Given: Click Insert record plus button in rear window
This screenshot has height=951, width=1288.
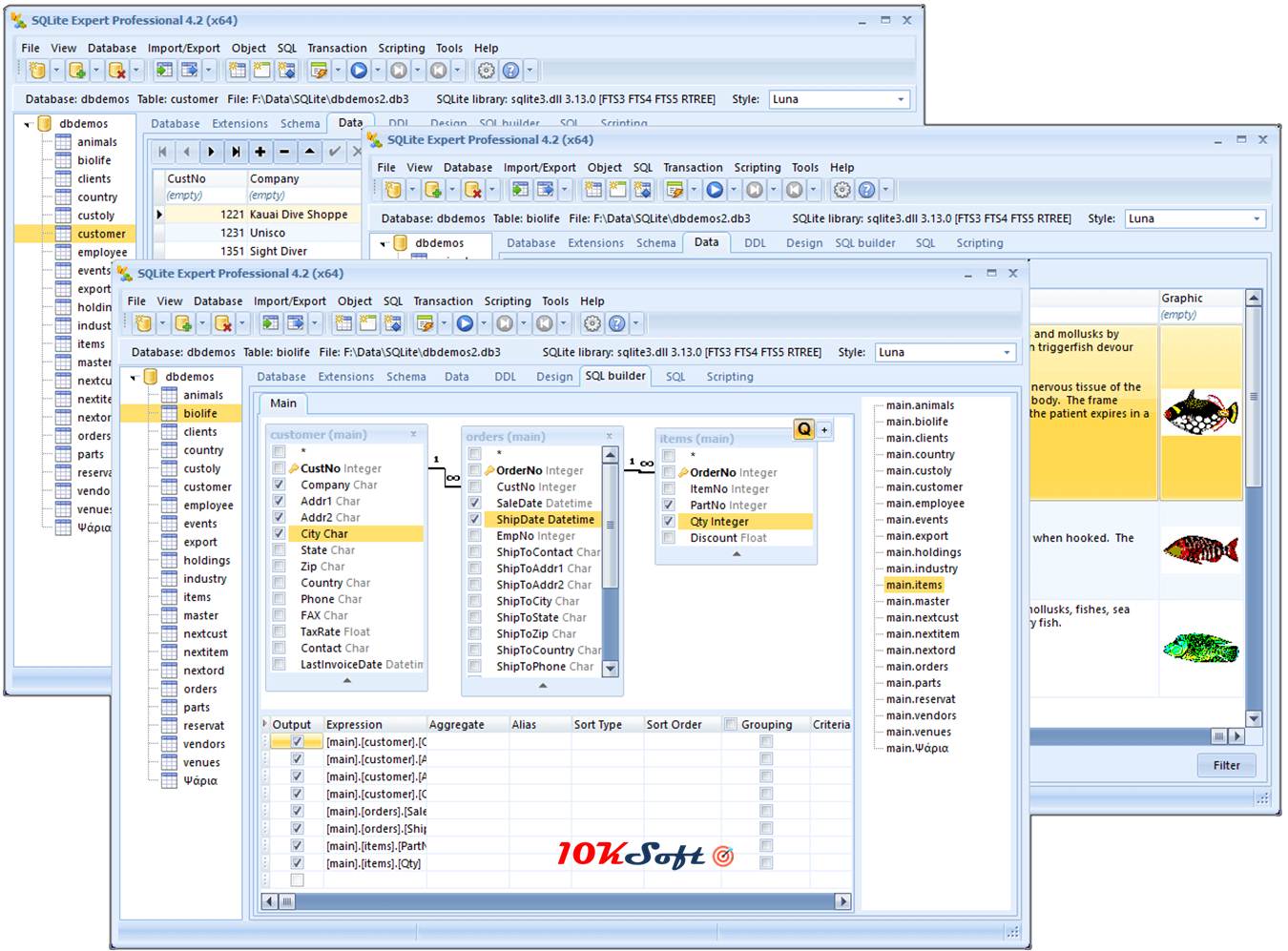Looking at the screenshot, I should 260,151.
